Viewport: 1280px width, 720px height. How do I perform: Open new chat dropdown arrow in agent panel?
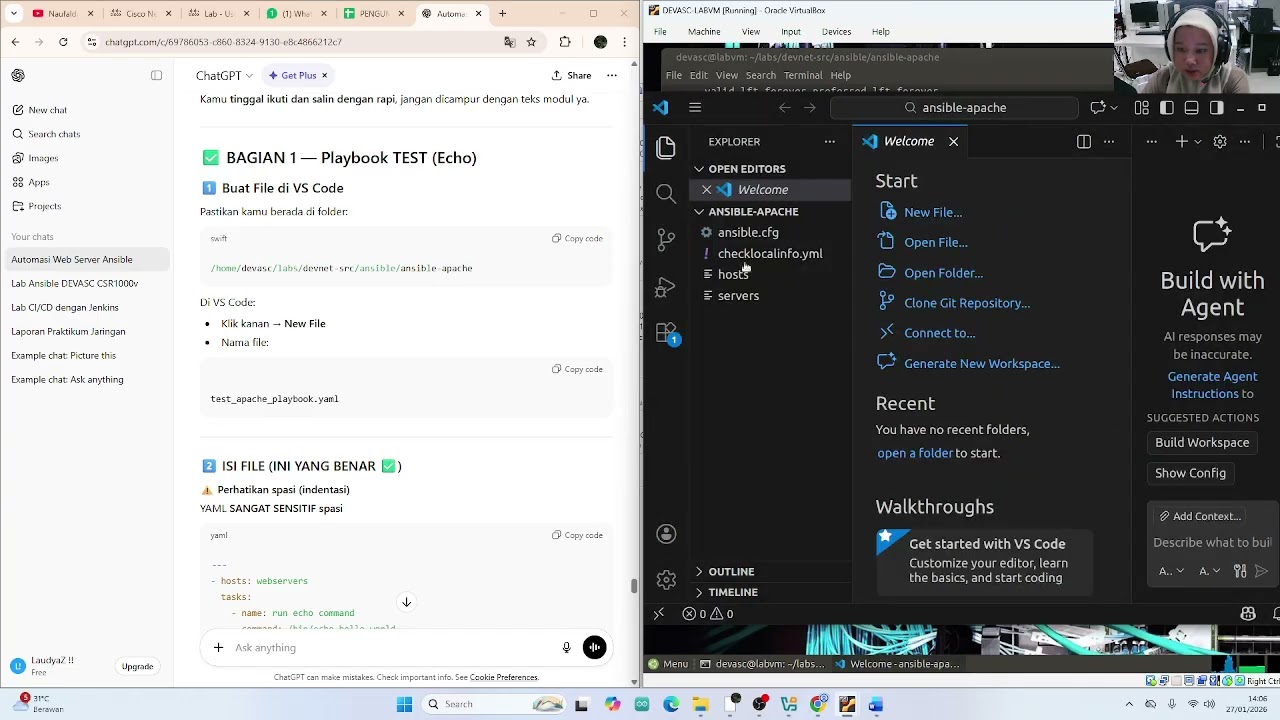[x=1197, y=142]
